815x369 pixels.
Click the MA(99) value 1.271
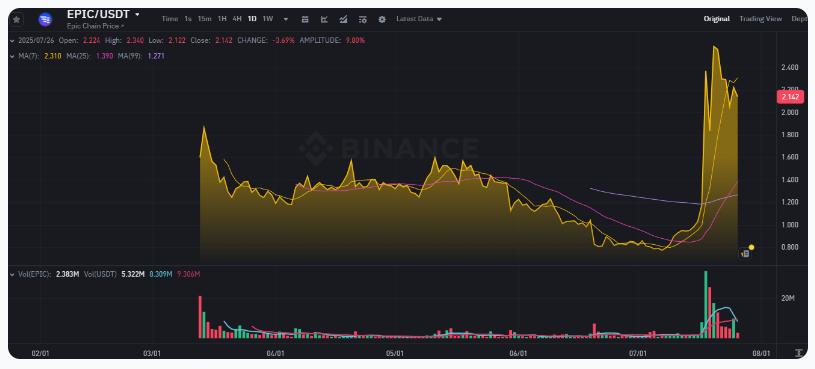coord(156,56)
